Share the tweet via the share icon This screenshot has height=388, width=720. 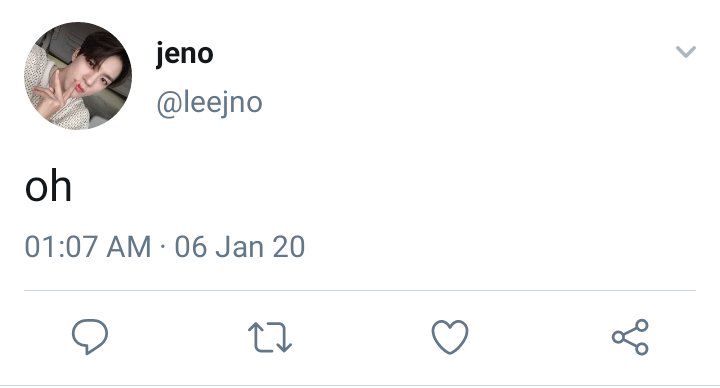630,337
